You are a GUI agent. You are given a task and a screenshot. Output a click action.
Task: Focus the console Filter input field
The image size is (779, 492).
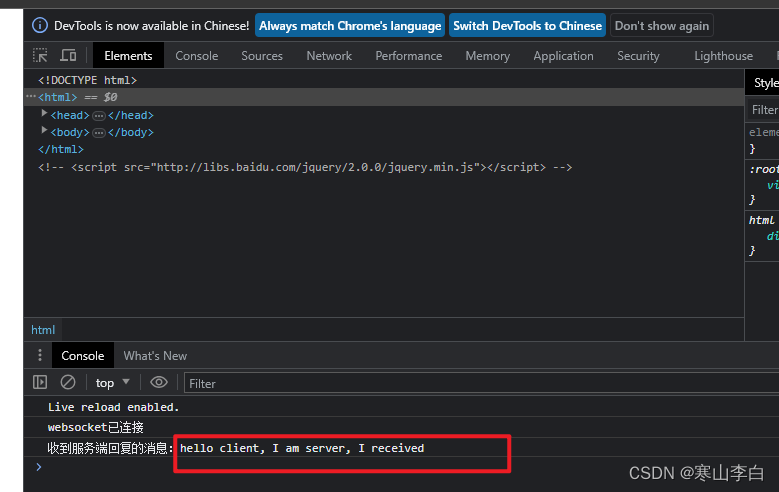pos(481,383)
